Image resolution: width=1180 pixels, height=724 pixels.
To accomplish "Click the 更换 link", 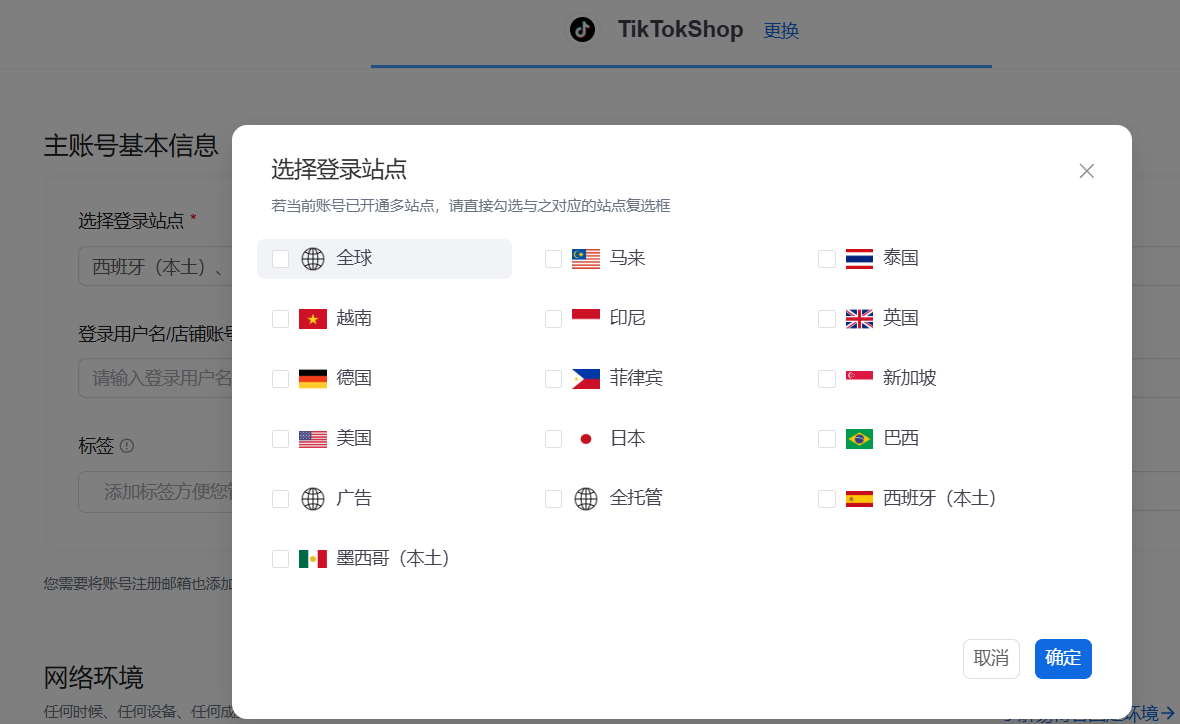I will (x=781, y=31).
